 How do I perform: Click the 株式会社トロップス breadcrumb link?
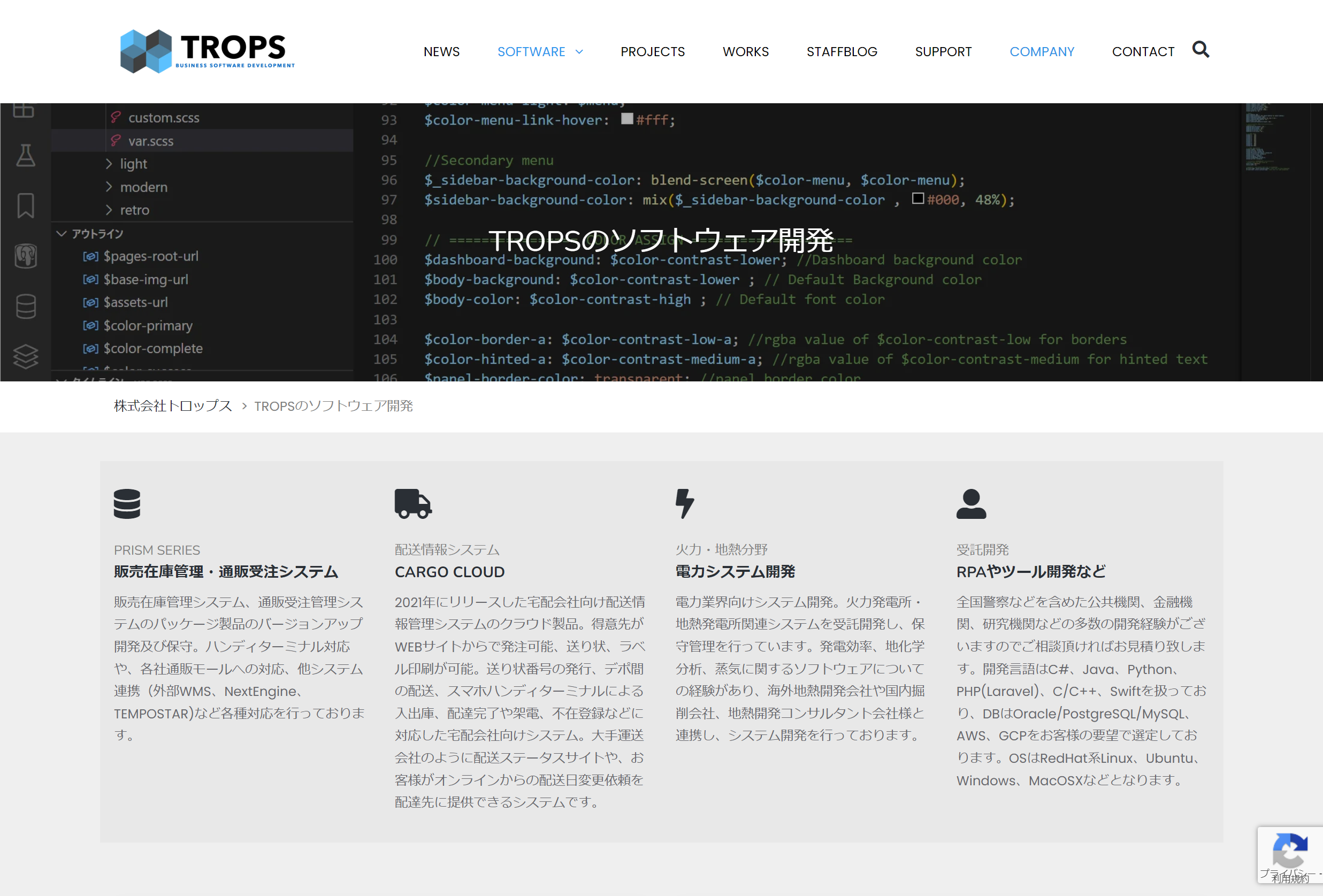(172, 406)
